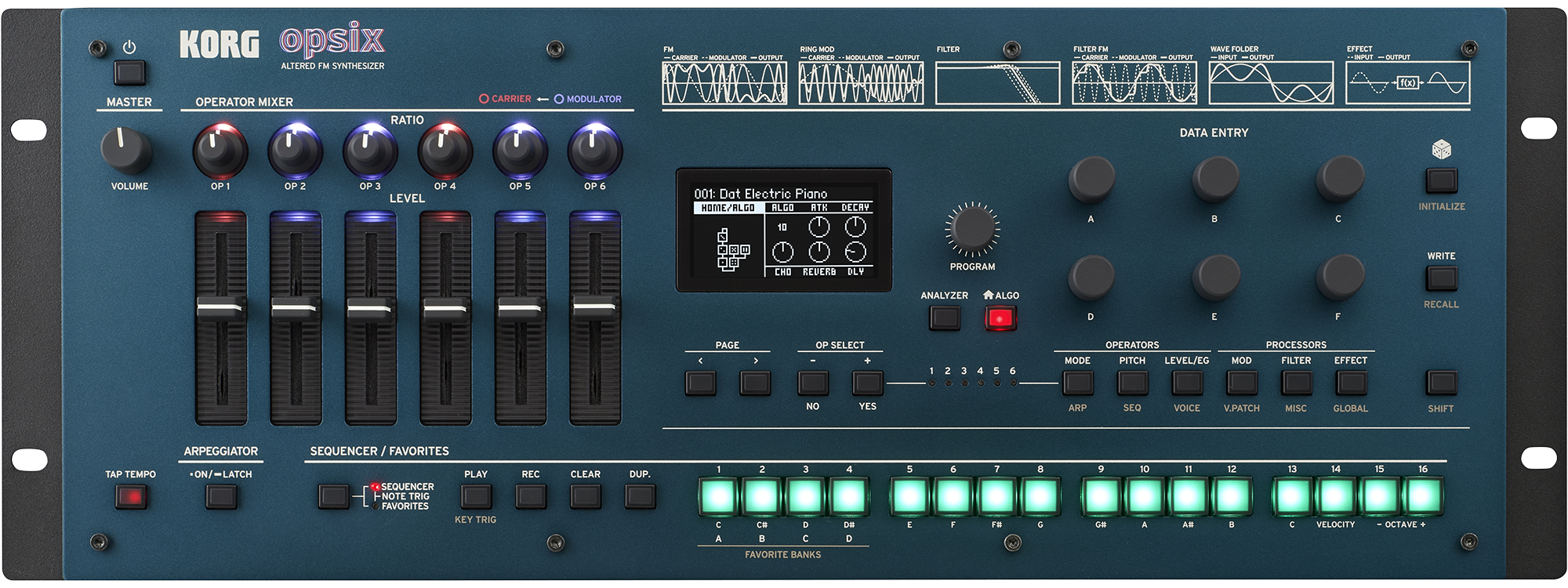Click the ATK dial on the display
This screenshot has height=588, width=1568.
click(818, 227)
